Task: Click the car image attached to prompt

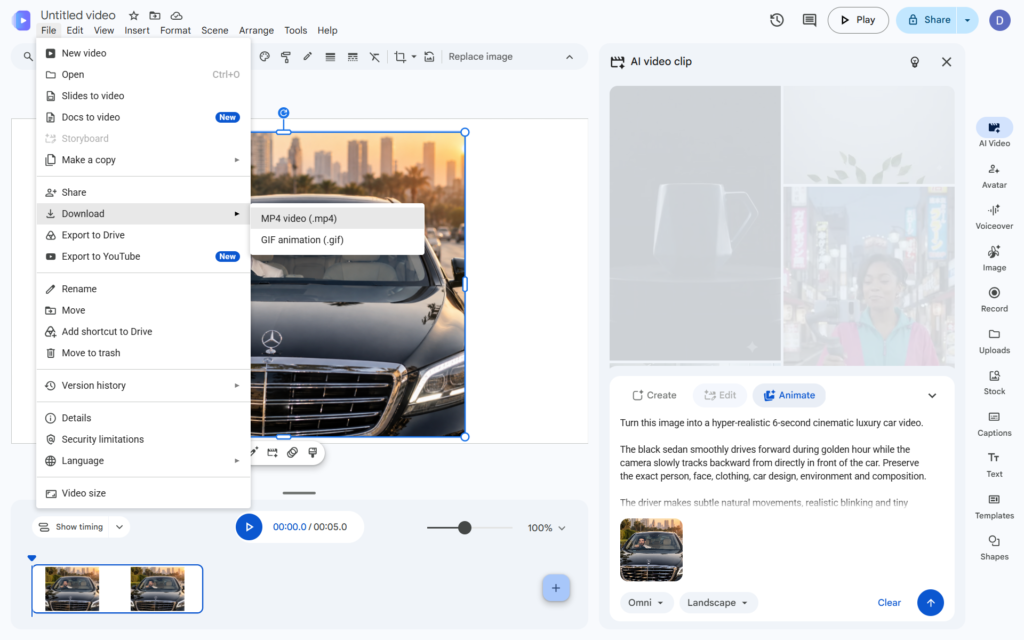Action: click(x=651, y=550)
